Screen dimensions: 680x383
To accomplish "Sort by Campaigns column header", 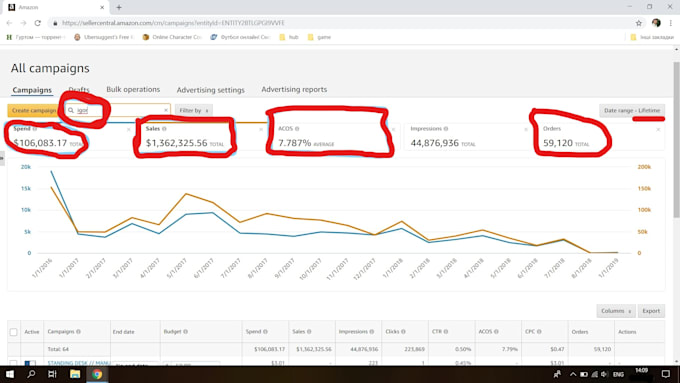I will [61, 331].
